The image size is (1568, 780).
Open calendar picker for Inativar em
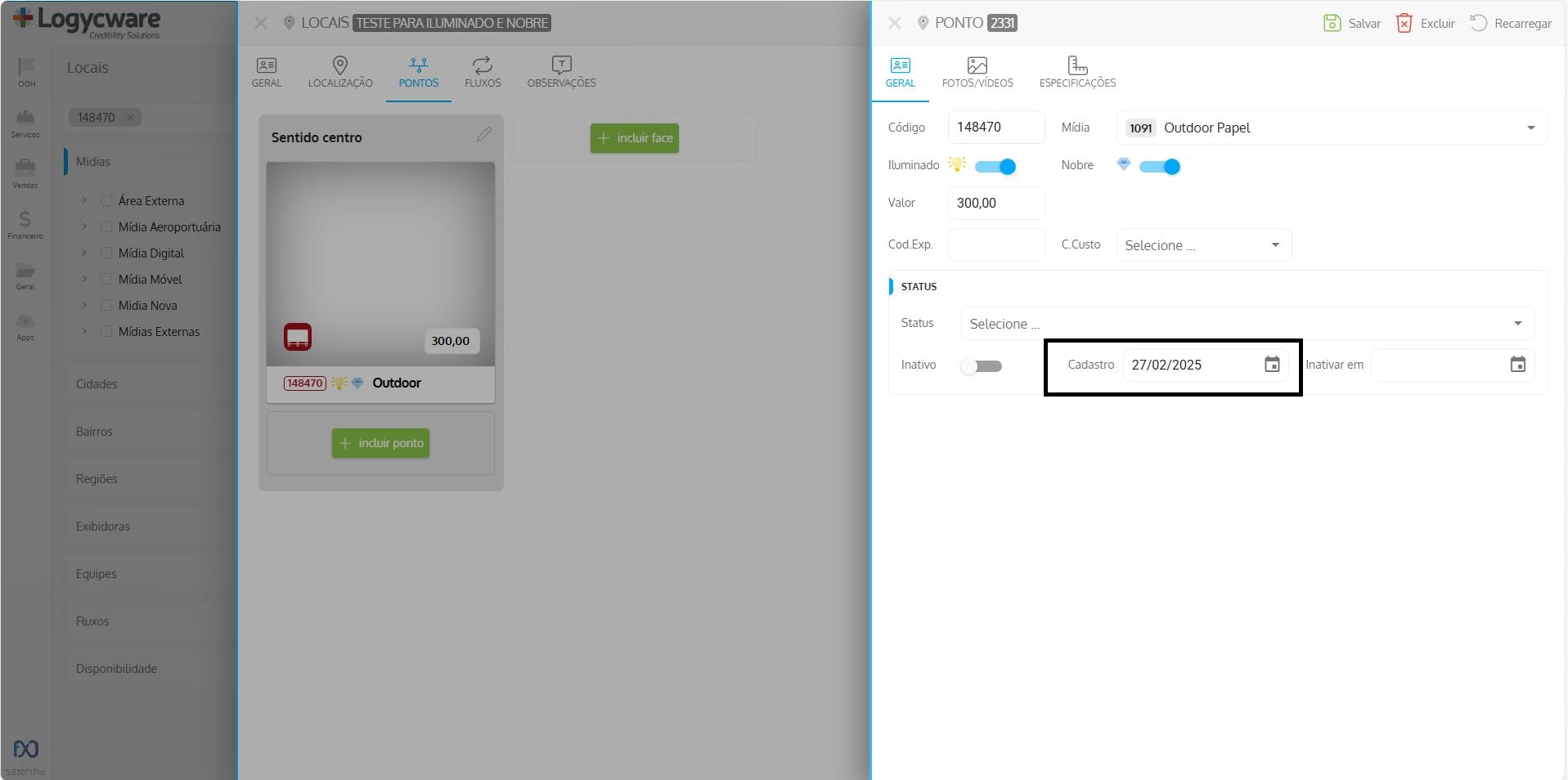pos(1517,365)
